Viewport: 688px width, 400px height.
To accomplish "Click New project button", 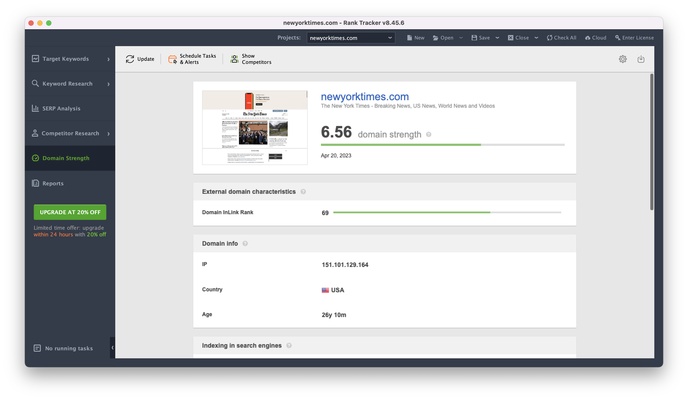I will point(416,38).
